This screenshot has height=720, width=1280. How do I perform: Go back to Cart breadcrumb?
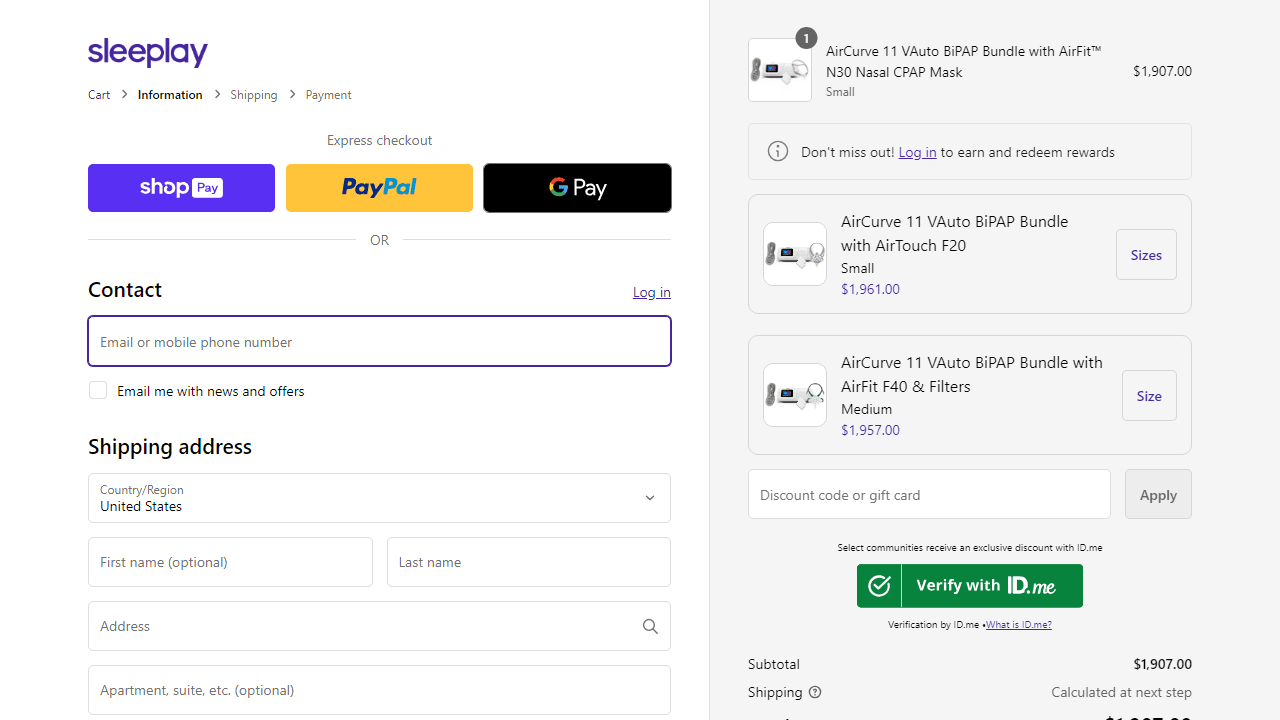click(x=99, y=95)
